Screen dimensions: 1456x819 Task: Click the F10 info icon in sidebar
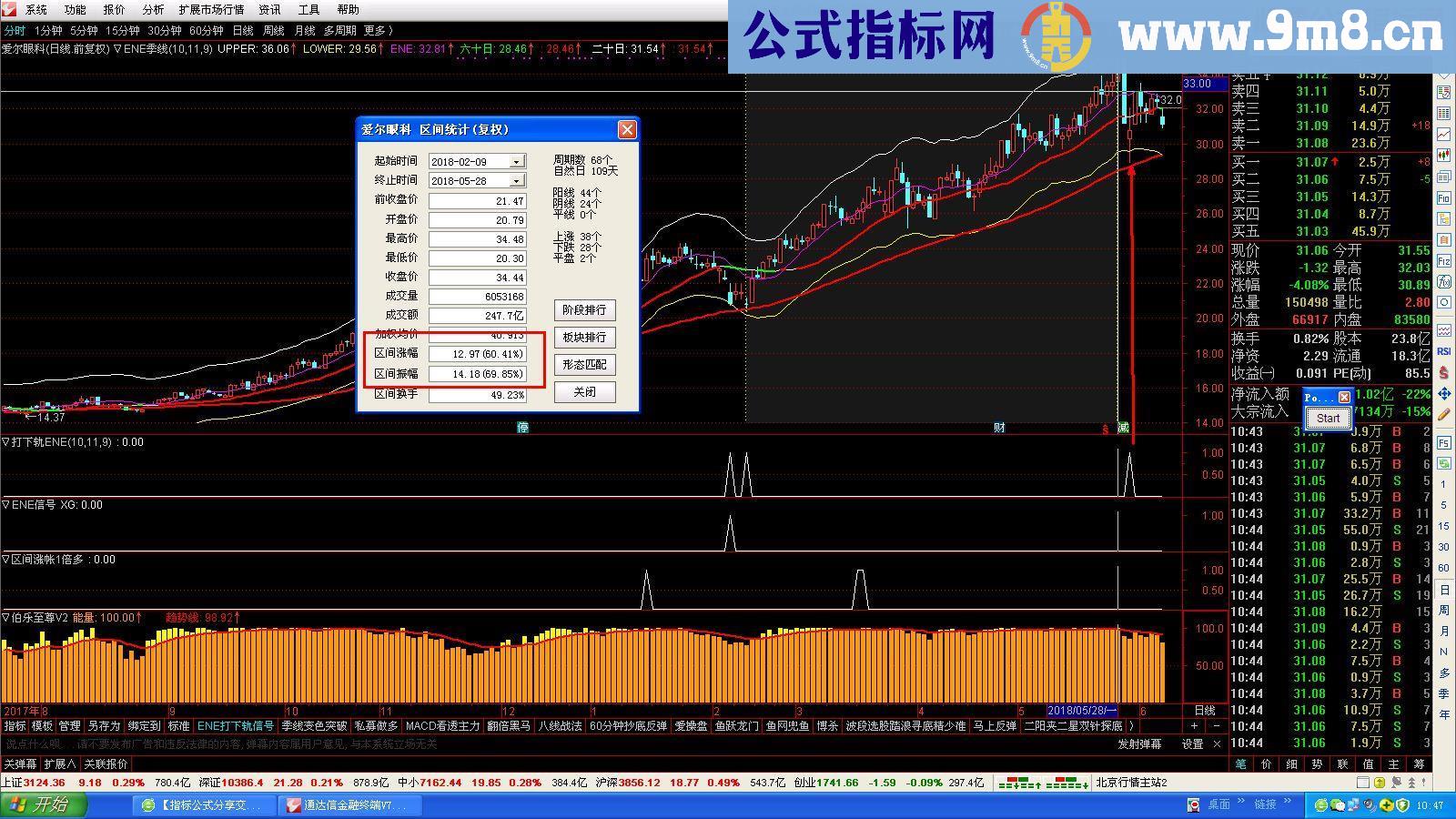(x=1444, y=197)
